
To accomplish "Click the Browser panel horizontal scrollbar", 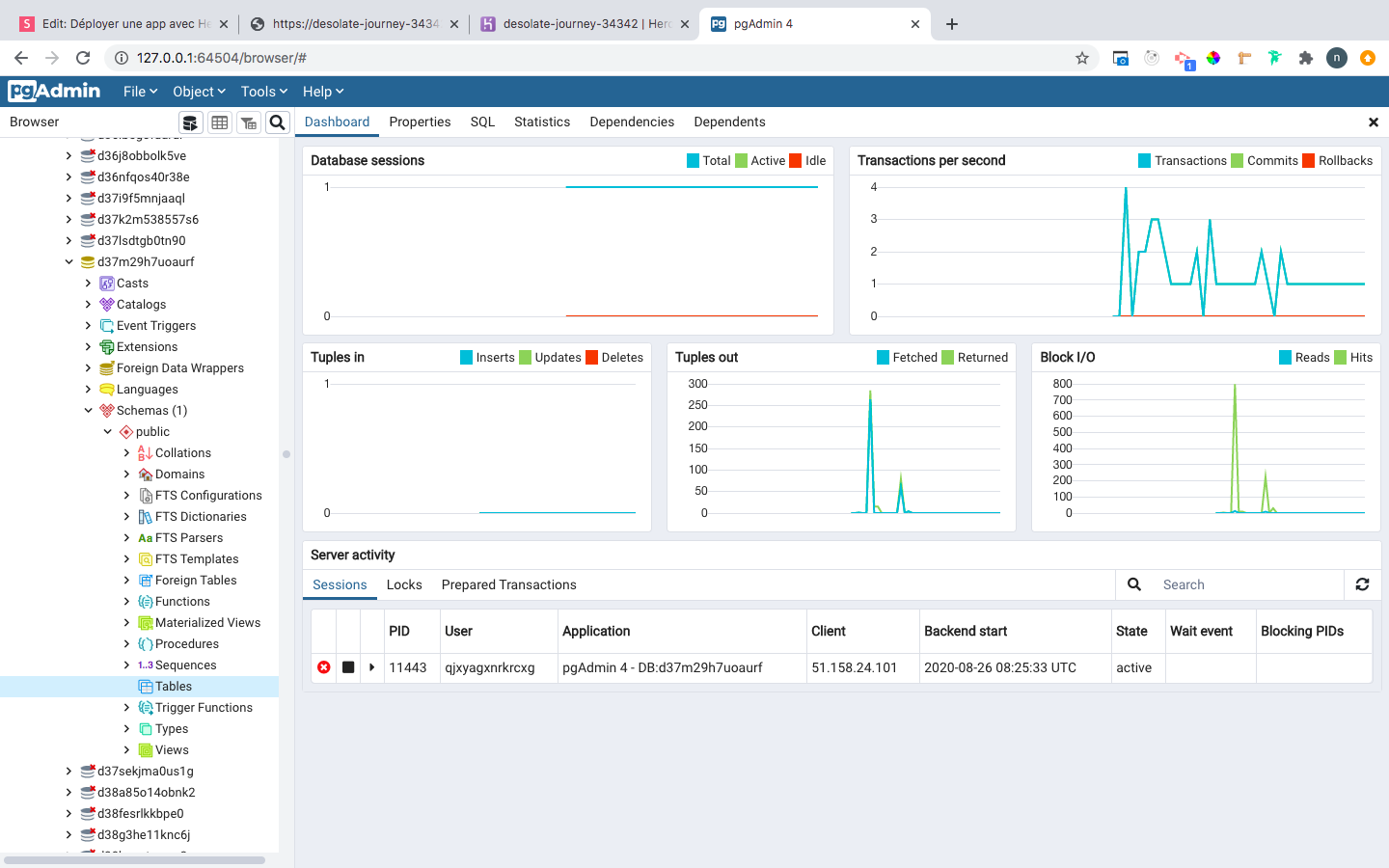I will [x=135, y=859].
